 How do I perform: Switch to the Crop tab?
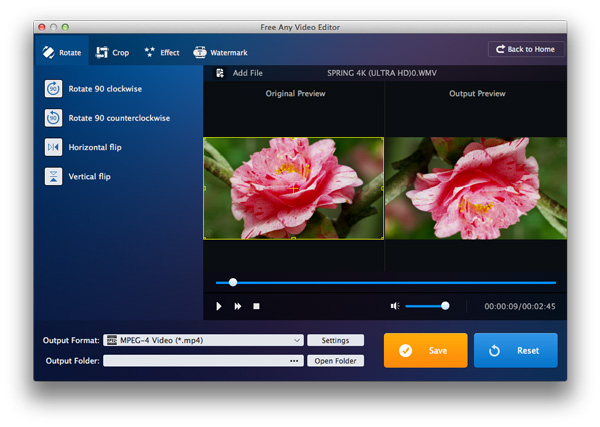112,52
